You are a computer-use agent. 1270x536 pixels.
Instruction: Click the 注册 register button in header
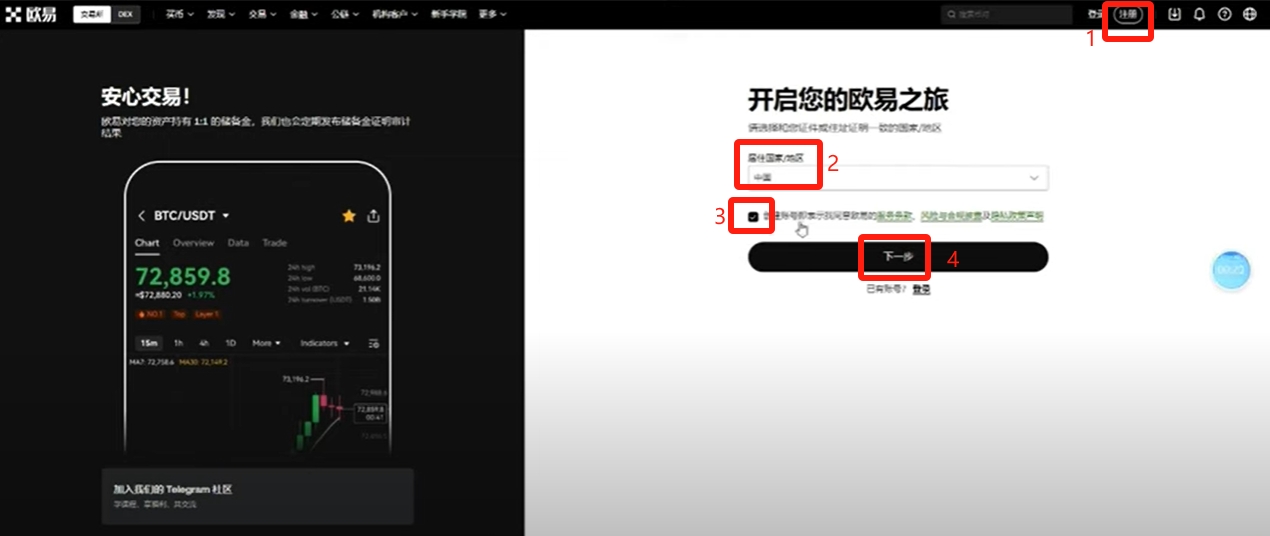click(x=1128, y=15)
